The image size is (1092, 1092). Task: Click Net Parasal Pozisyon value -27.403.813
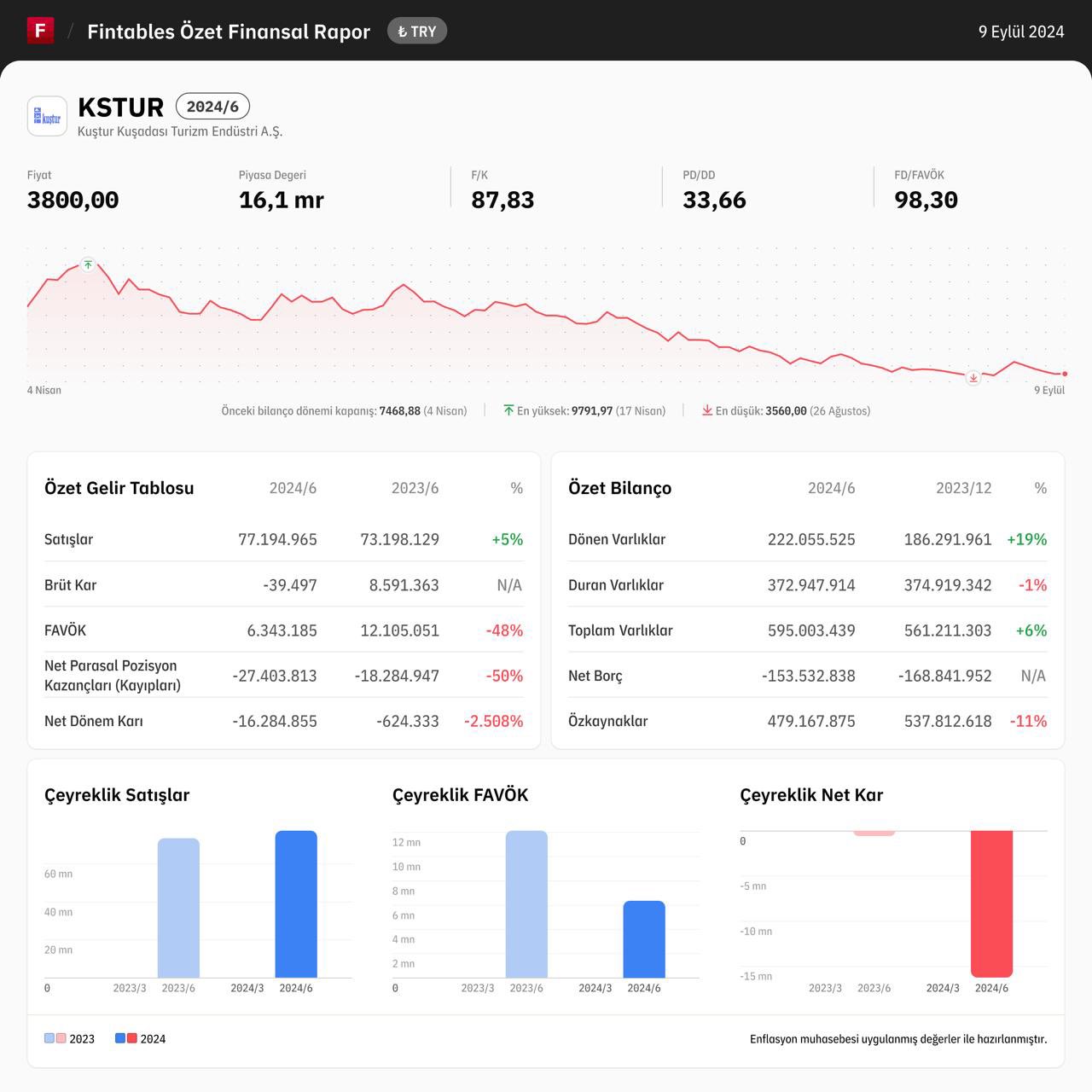click(275, 676)
